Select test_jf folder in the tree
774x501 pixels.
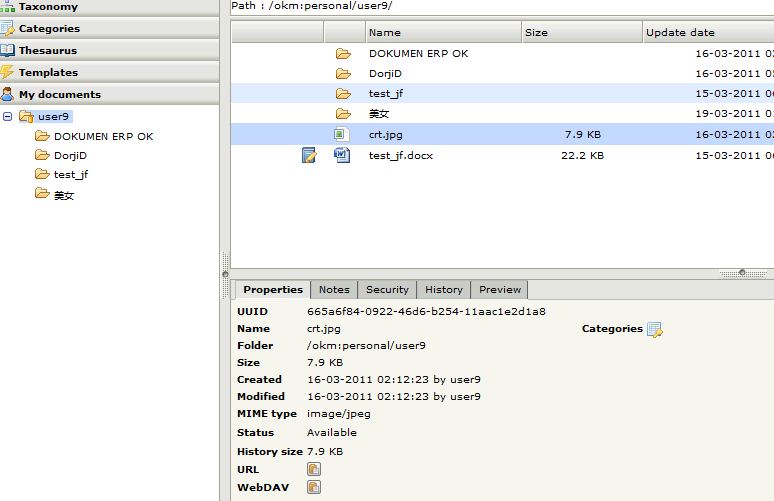click(71, 174)
